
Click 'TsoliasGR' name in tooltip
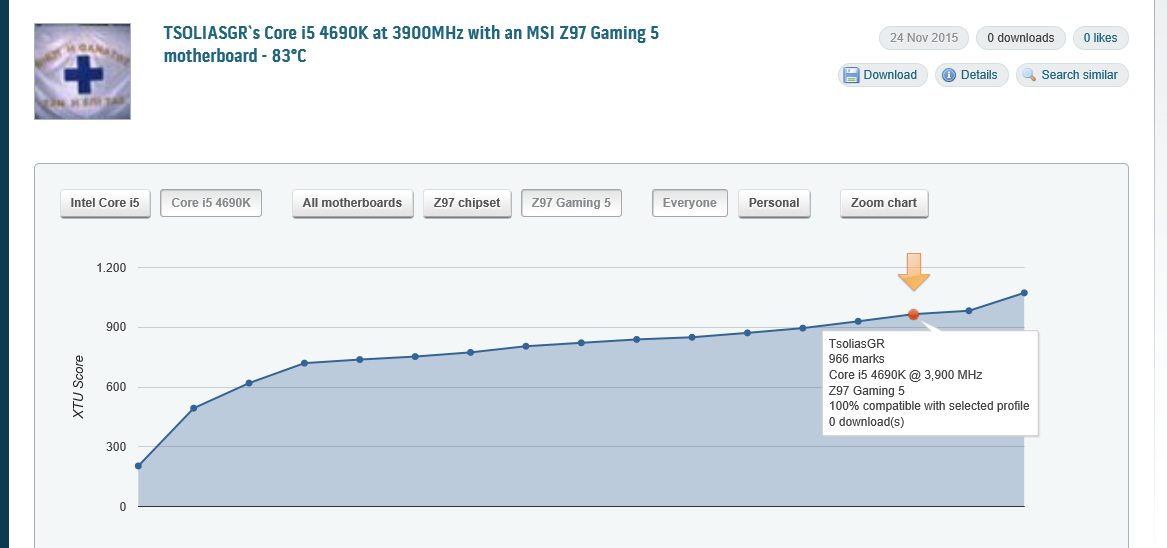click(856, 344)
